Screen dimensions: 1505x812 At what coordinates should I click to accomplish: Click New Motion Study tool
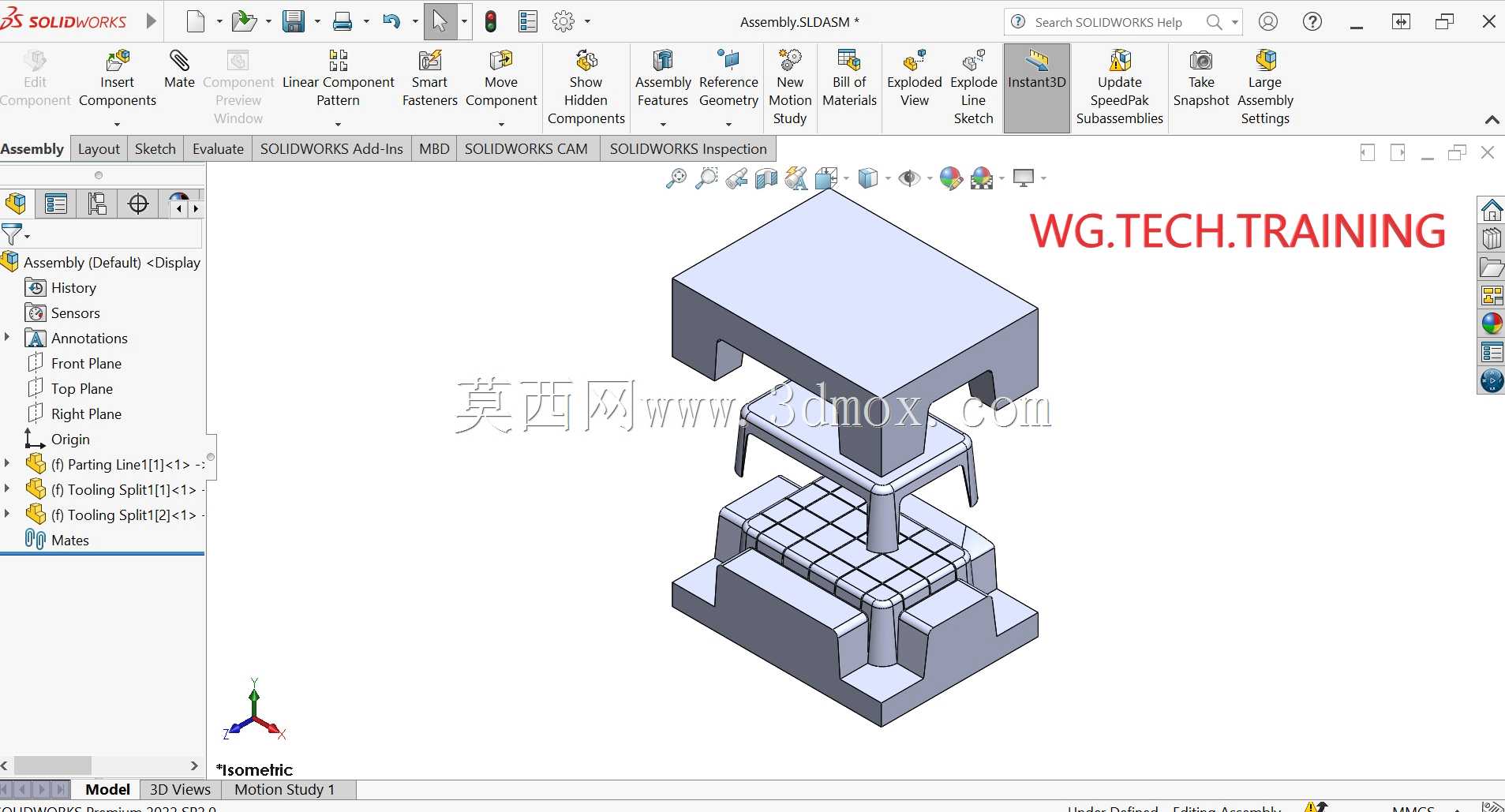[790, 88]
